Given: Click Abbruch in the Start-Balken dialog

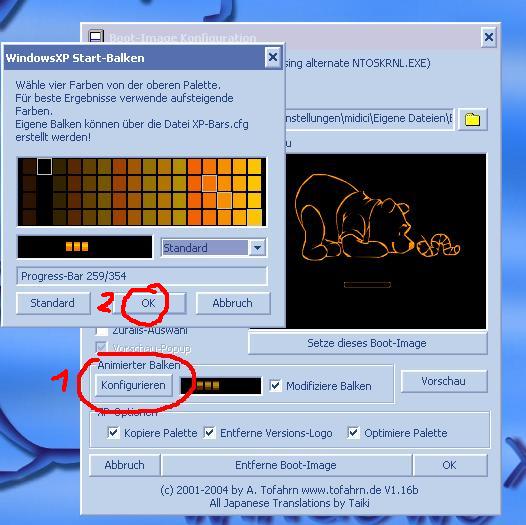Looking at the screenshot, I should 232,303.
